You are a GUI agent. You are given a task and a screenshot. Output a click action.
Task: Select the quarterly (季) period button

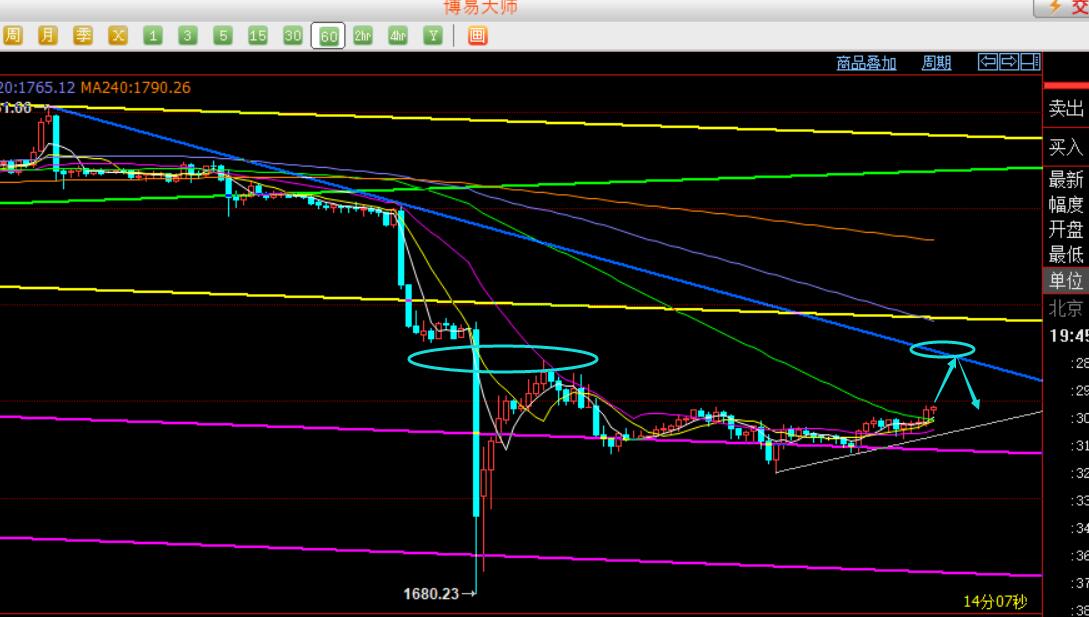[83, 35]
